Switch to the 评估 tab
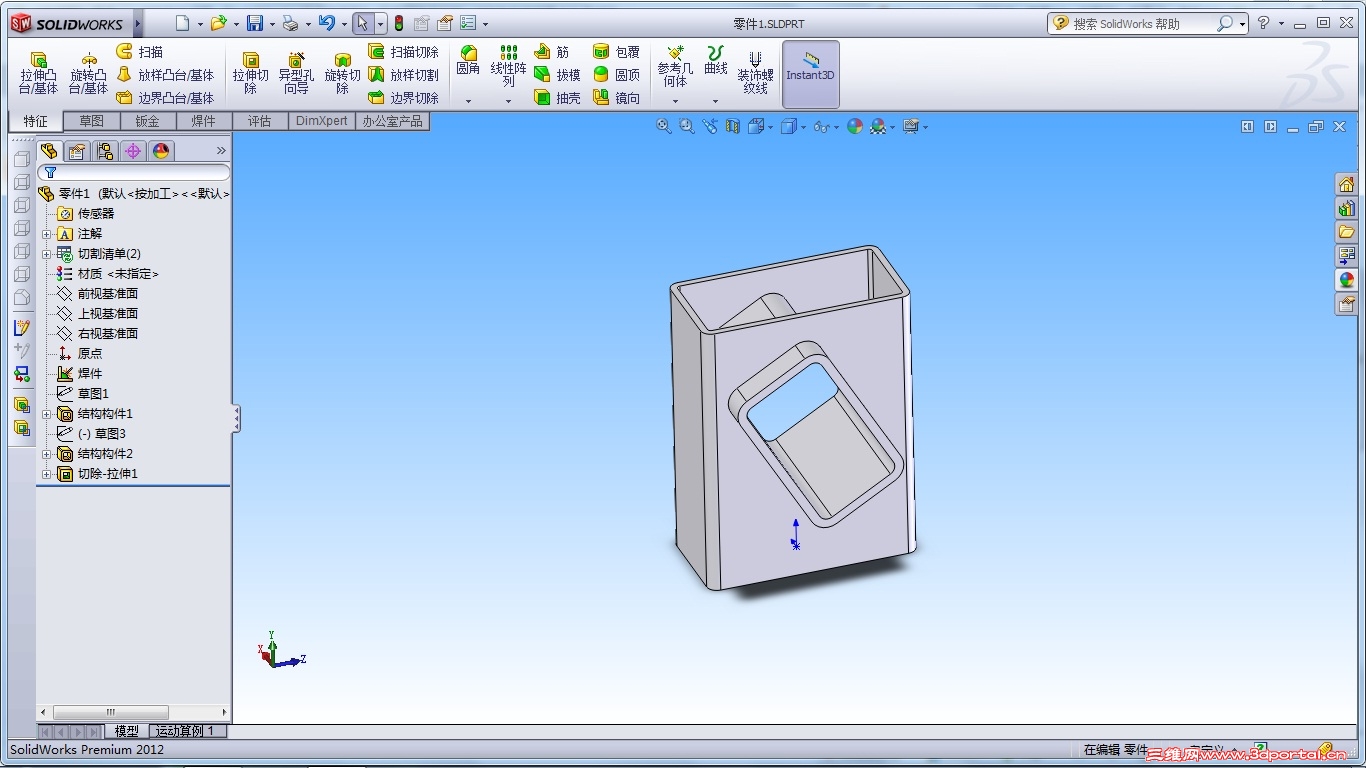Image resolution: width=1366 pixels, height=768 pixels. pos(260,121)
